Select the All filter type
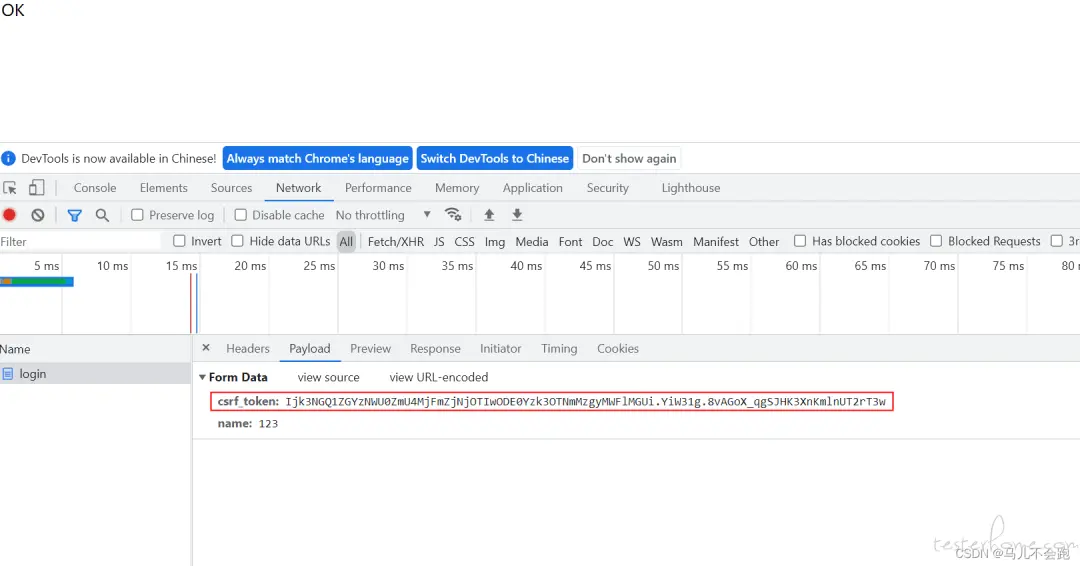The width and height of the screenshot is (1080, 566). [346, 242]
